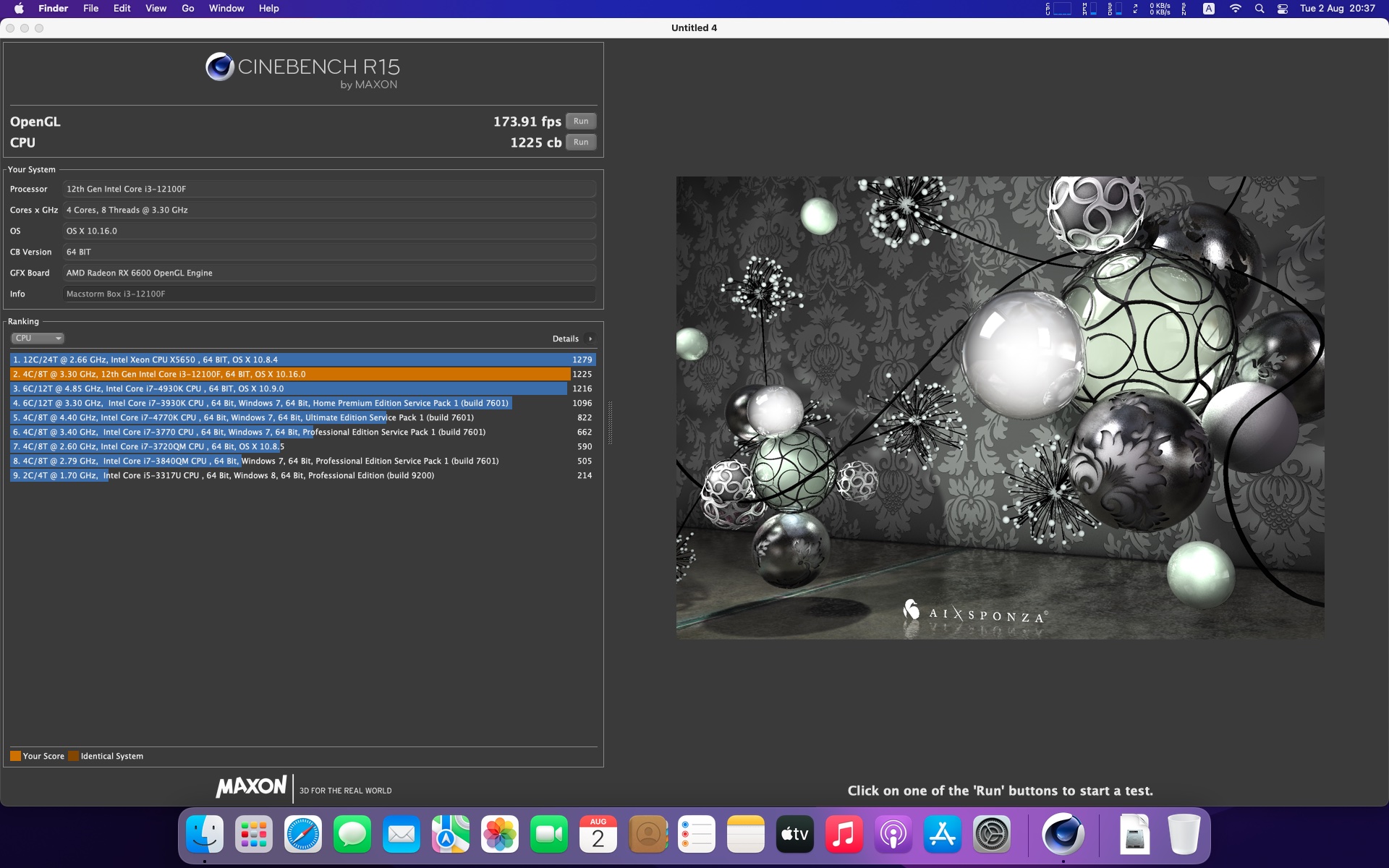Launch Safari from the Dock

point(303,835)
